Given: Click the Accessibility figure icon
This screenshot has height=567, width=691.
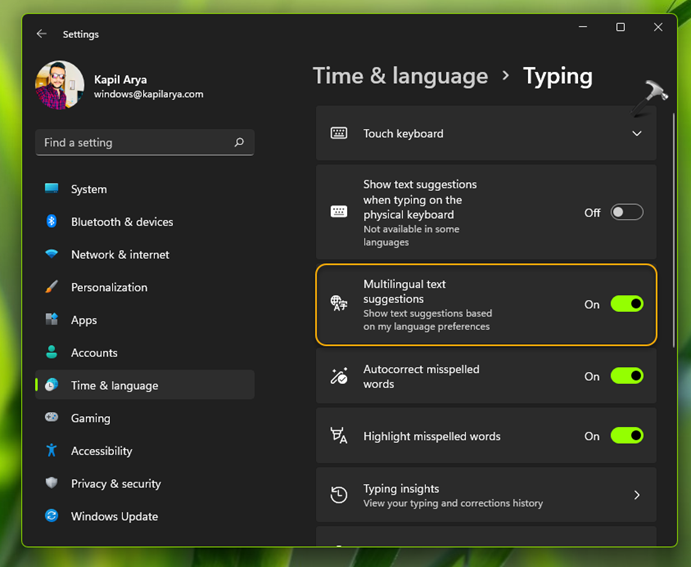Looking at the screenshot, I should 51,451.
